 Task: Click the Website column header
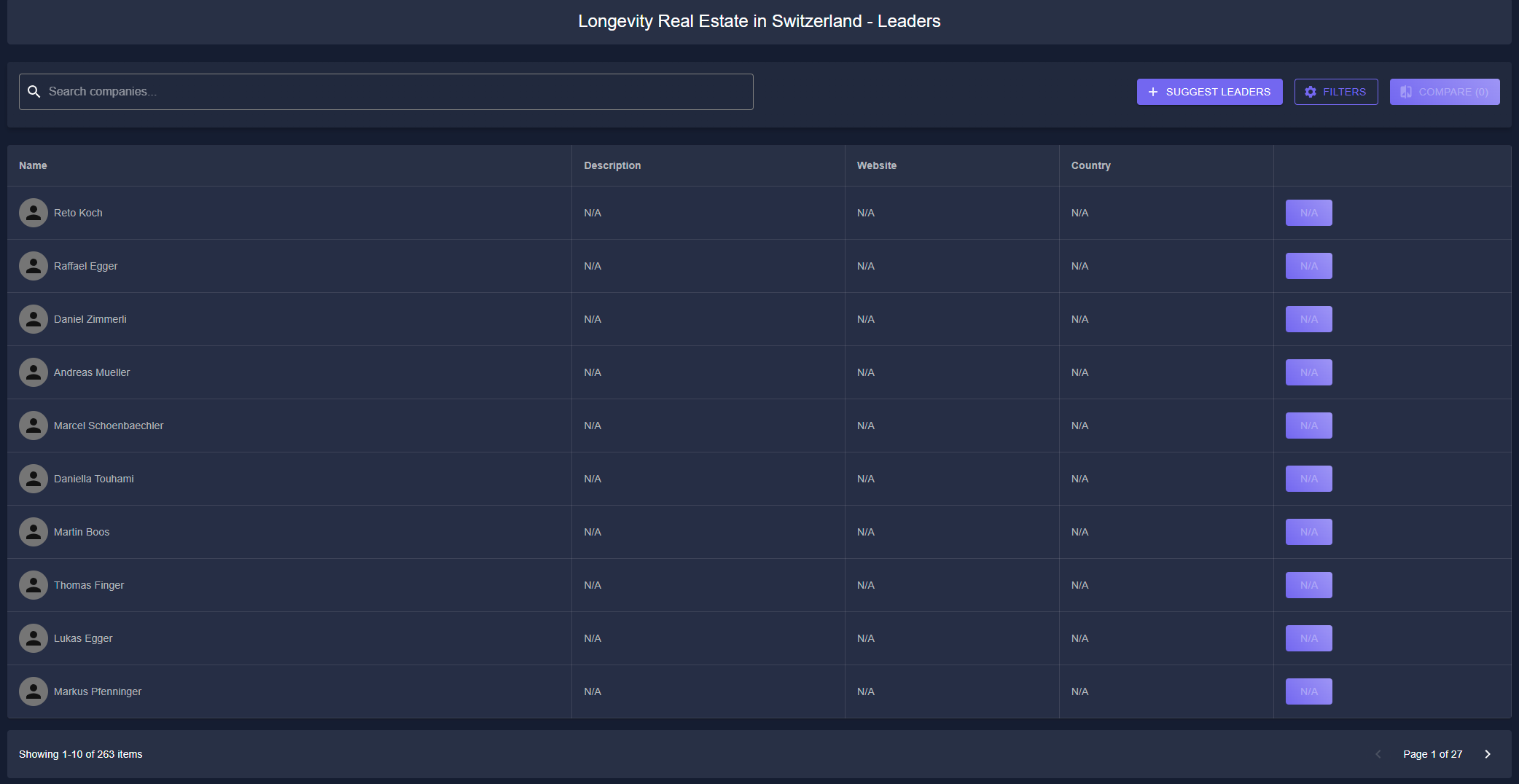pos(876,165)
